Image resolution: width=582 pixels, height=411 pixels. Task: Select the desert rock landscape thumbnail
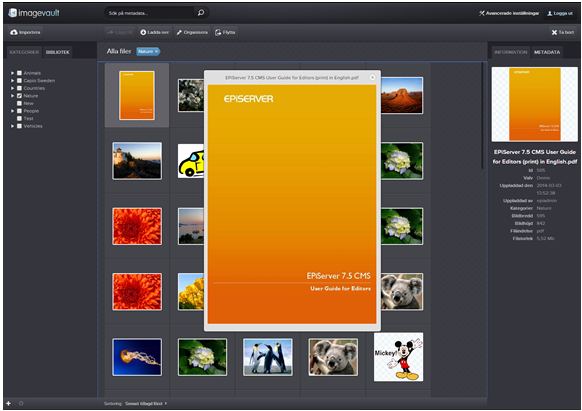[x=402, y=95]
